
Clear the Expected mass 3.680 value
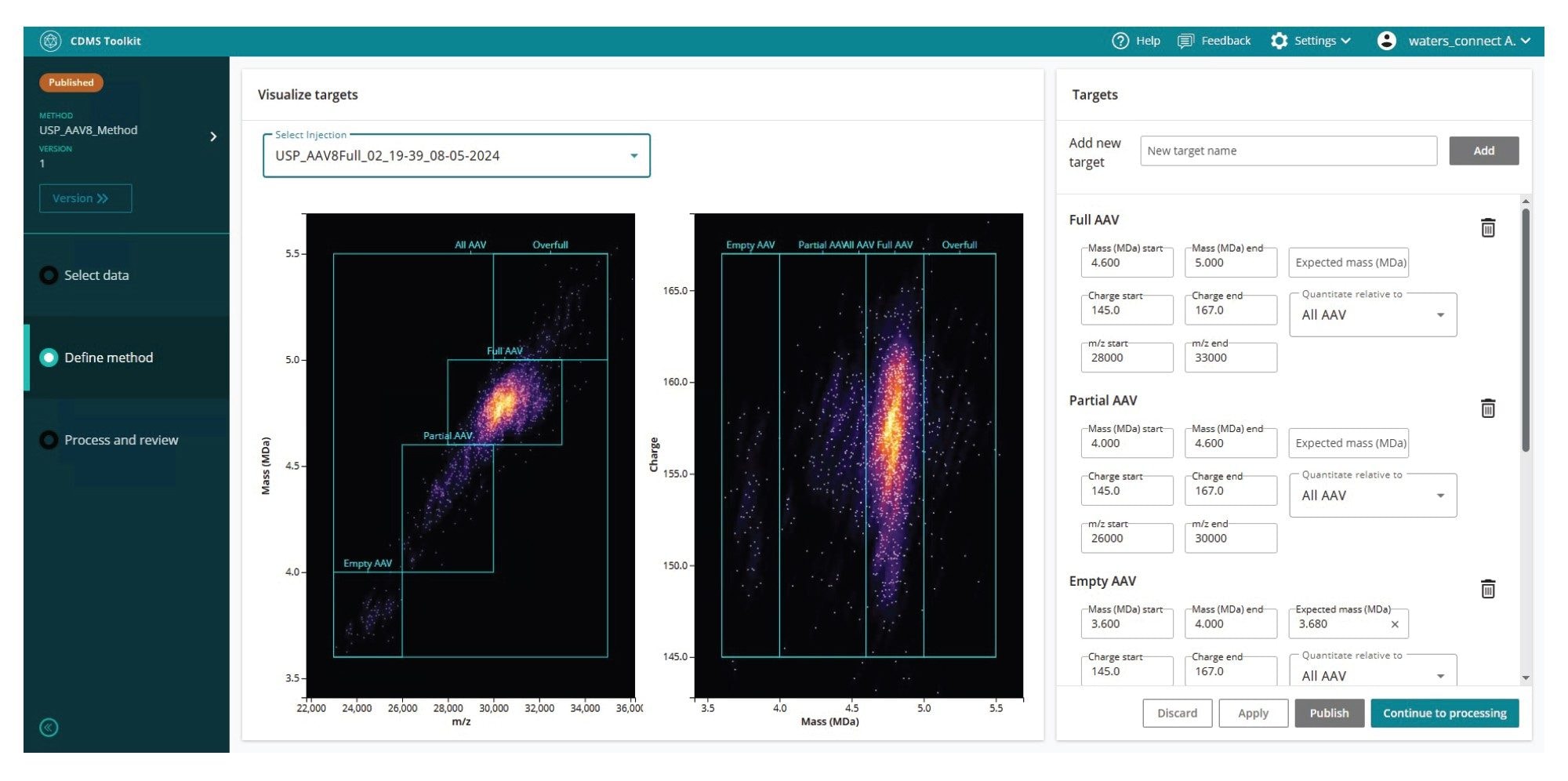pyautogui.click(x=1395, y=625)
